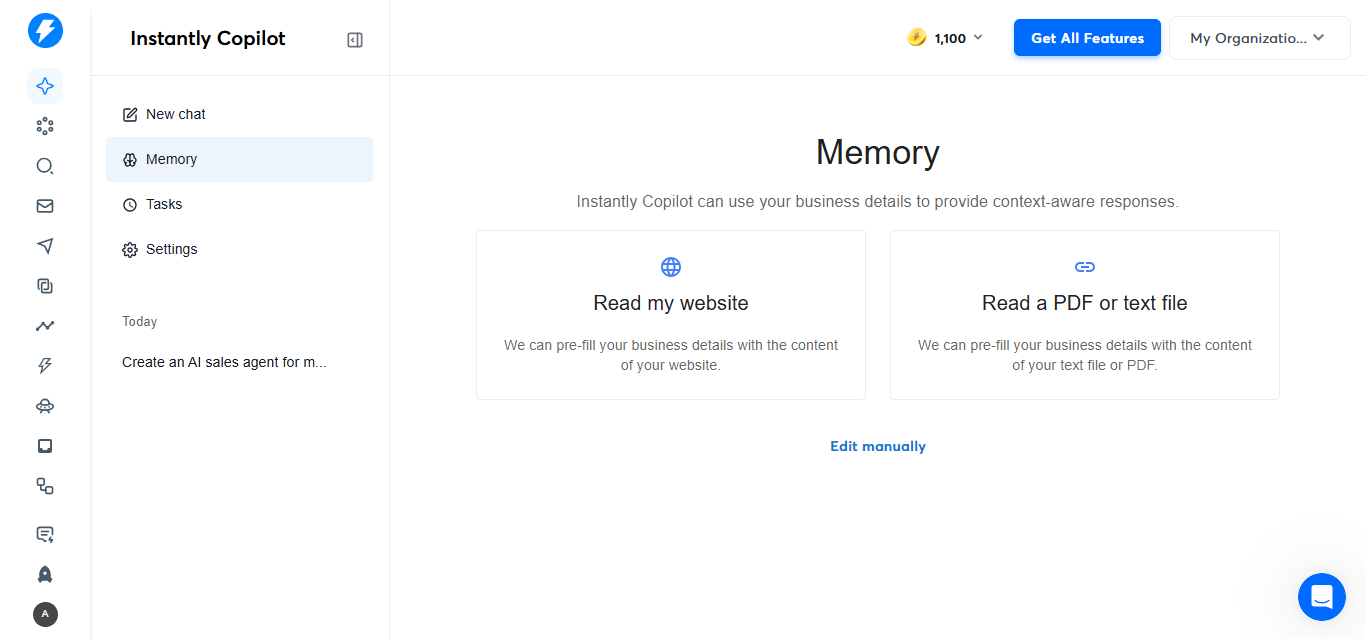Viewport: 1366px width, 639px height.
Task: Open the Copilot sparkle icon in sidebar
Action: tap(45, 86)
